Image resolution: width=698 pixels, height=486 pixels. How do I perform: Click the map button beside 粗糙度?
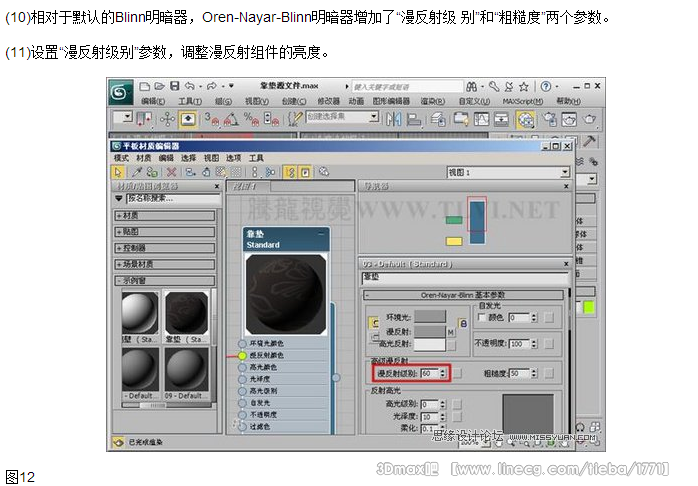coord(549,373)
